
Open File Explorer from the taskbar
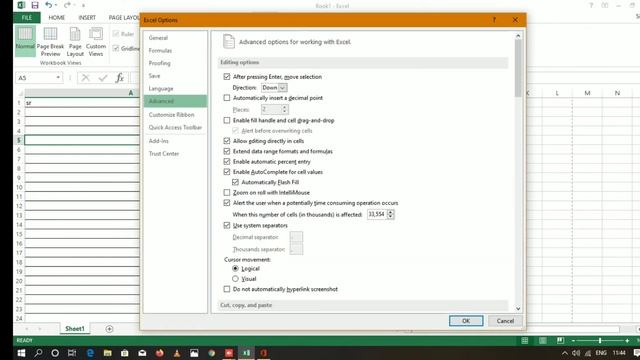[107, 353]
